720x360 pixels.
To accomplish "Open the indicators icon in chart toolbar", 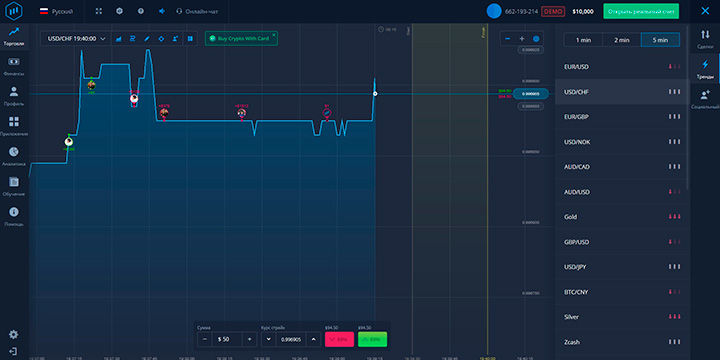I will 133,39.
